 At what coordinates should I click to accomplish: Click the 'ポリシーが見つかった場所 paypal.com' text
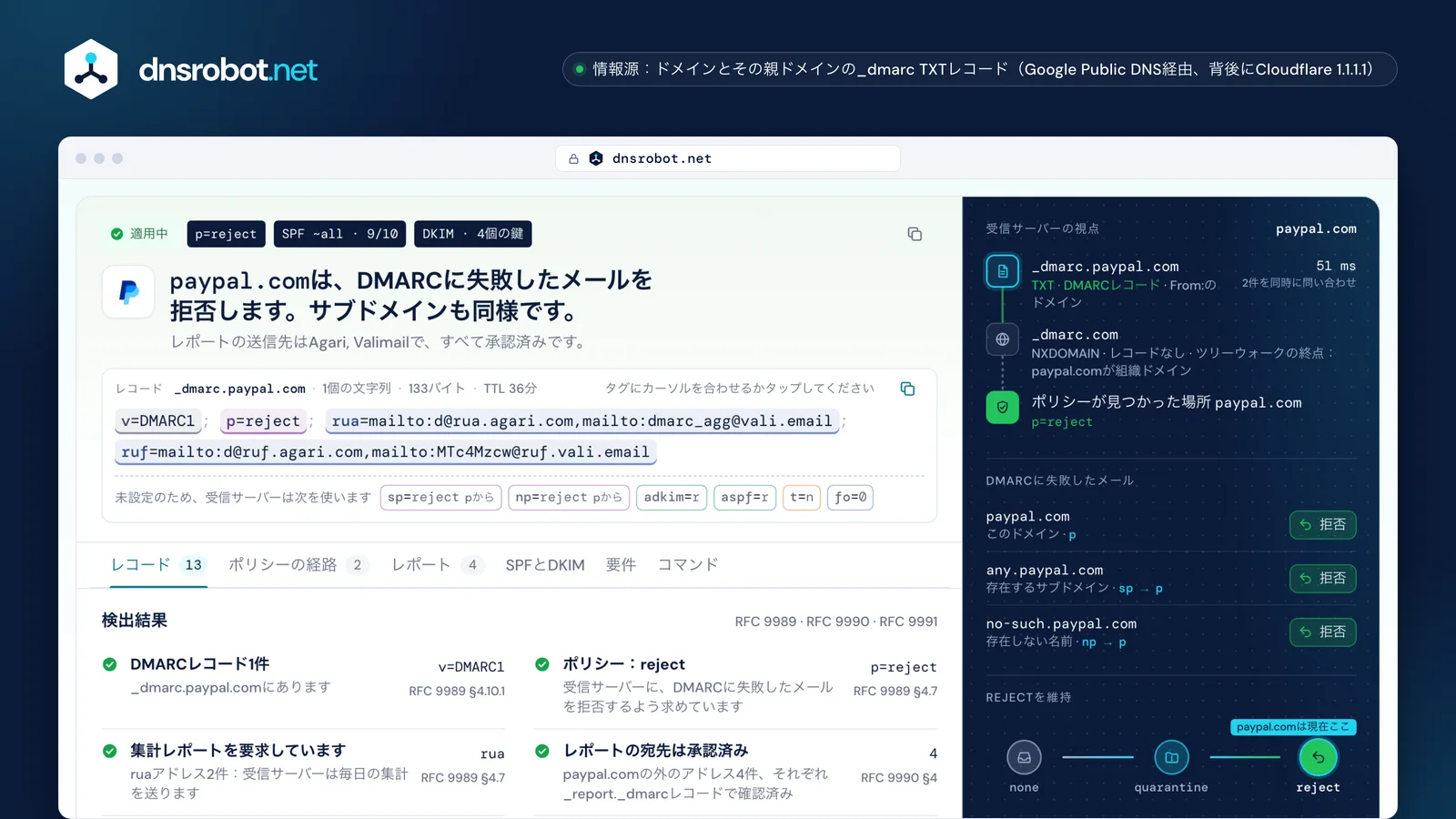[1167, 402]
